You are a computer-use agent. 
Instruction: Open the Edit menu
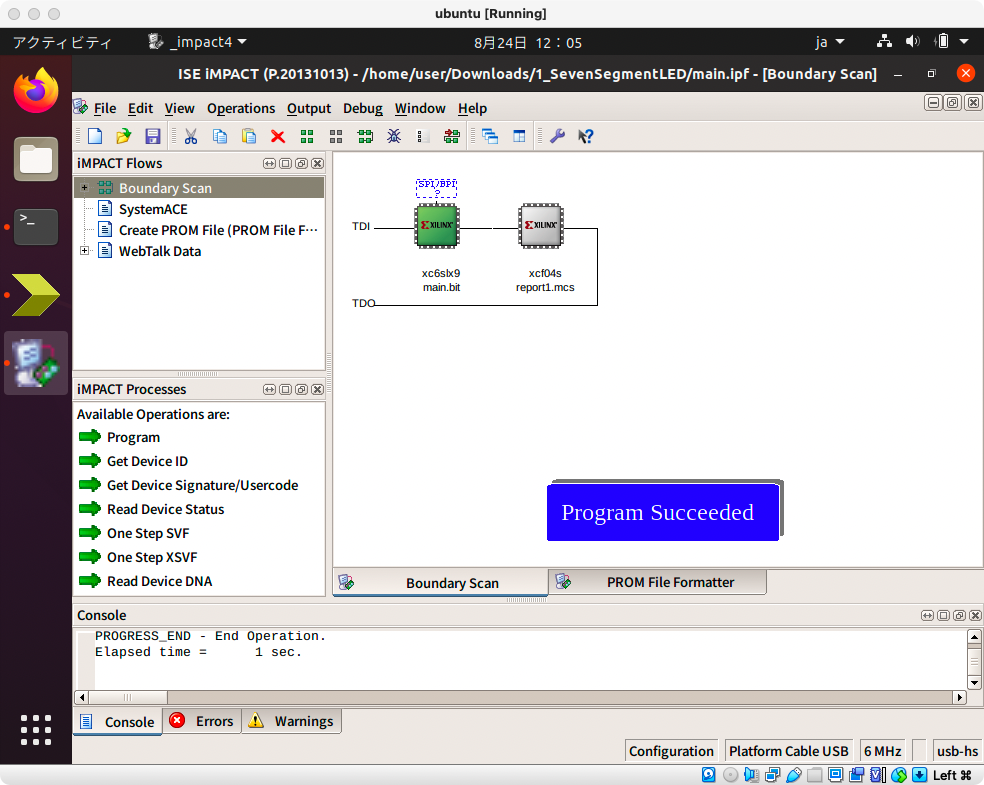(141, 108)
